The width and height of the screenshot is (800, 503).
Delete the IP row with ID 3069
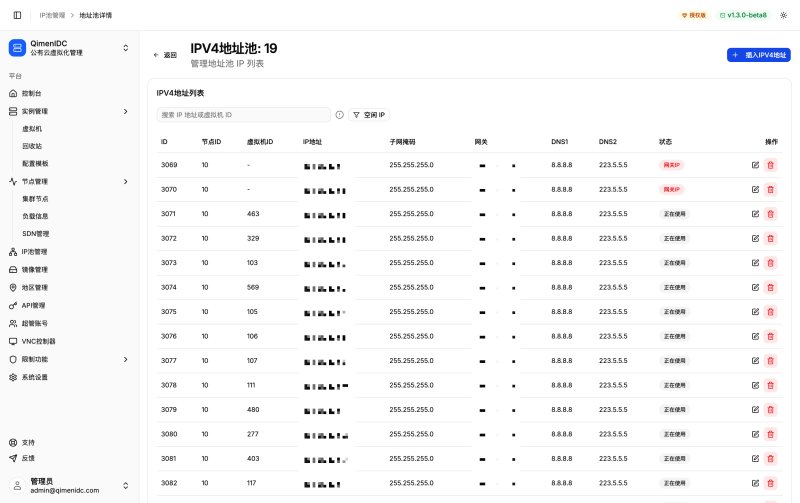770,165
